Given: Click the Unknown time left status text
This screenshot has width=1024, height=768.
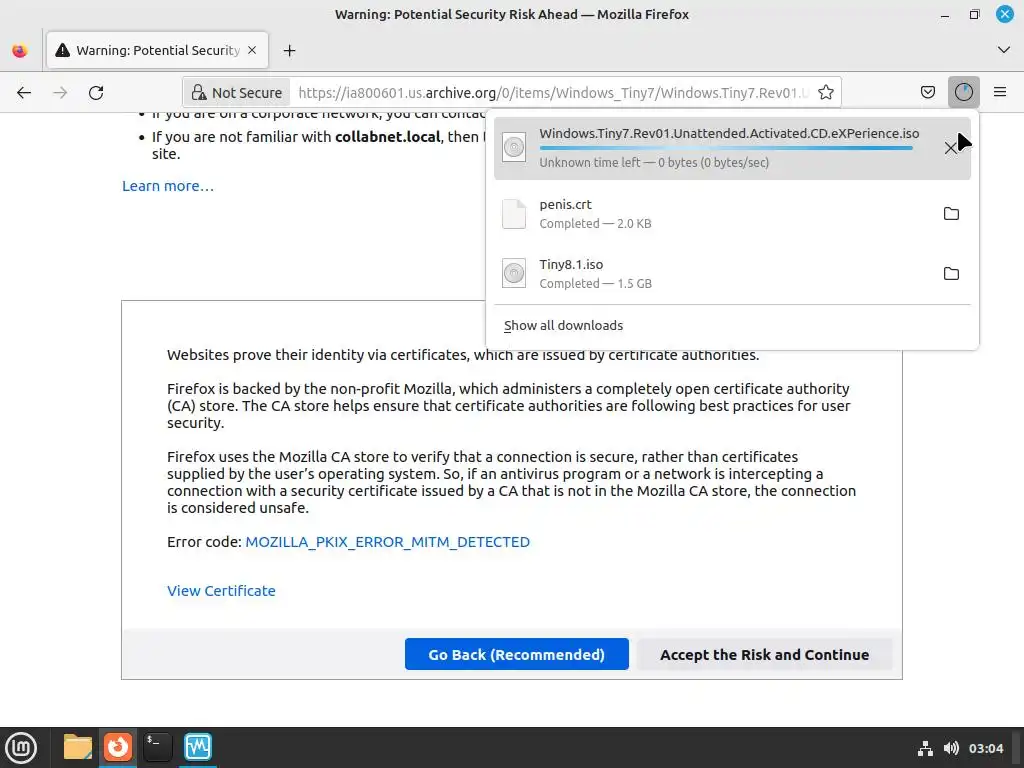Looking at the screenshot, I should click(x=654, y=163).
